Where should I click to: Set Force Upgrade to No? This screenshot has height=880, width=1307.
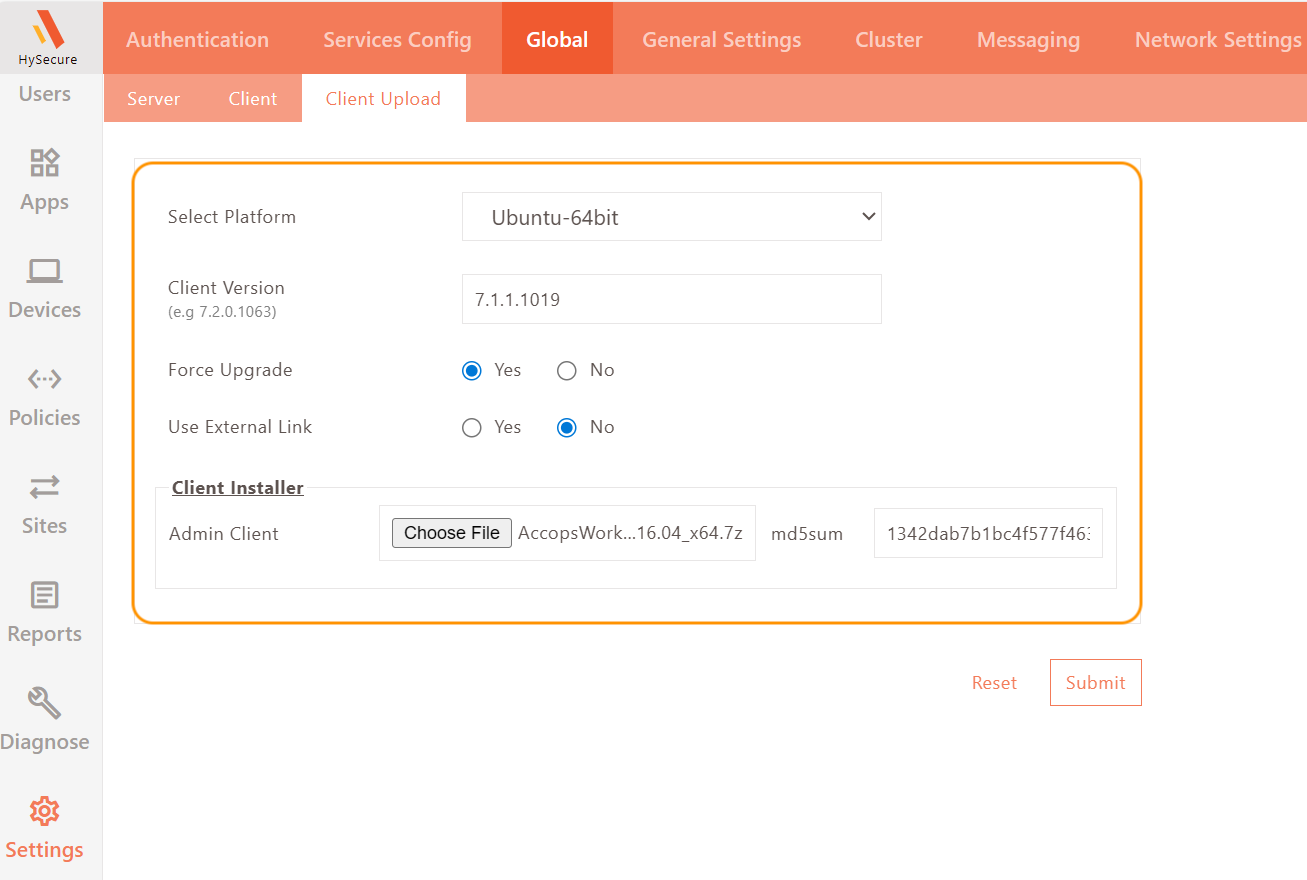click(567, 371)
